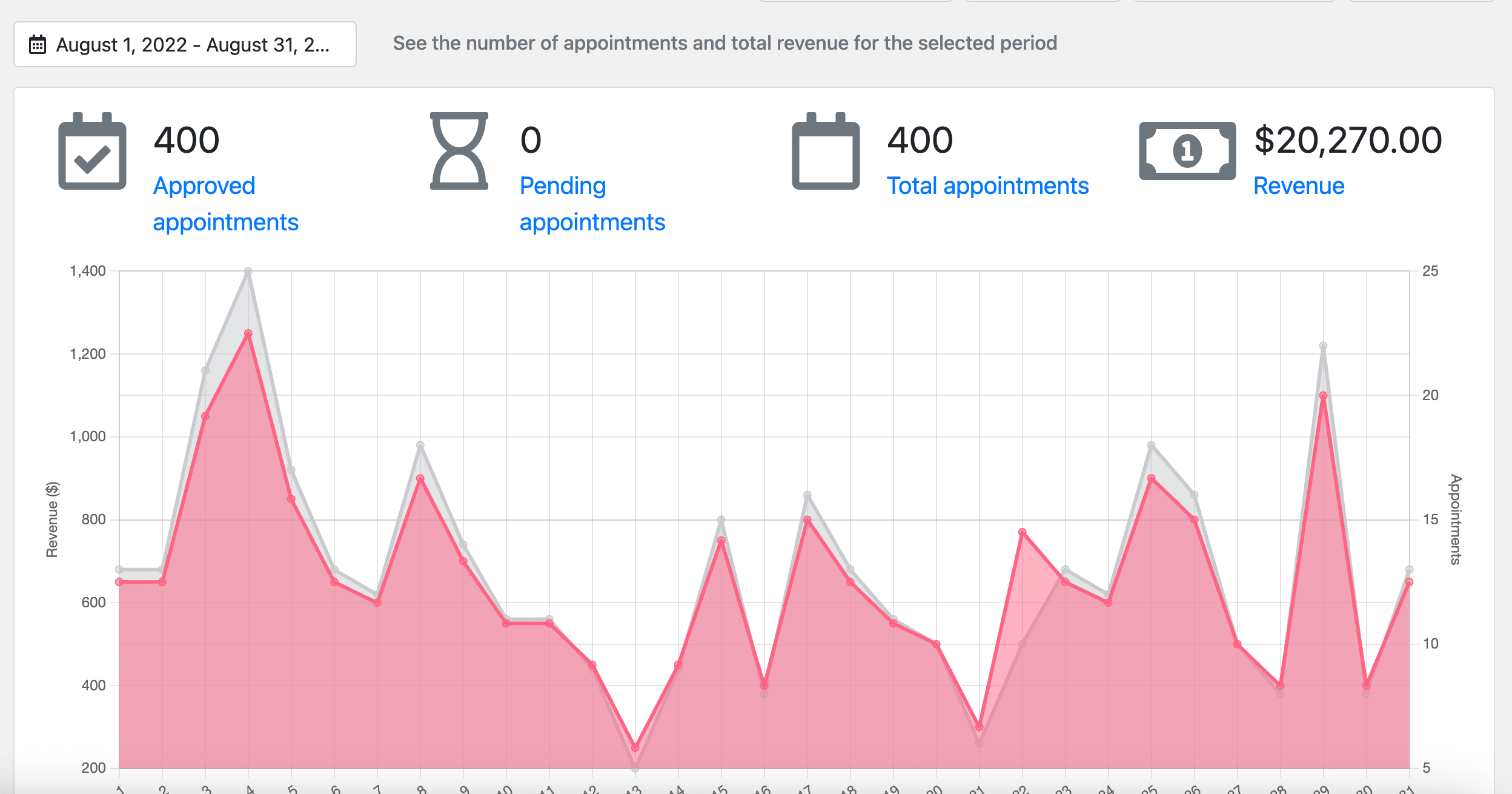
Task: Click the lowest revenue point on day 13
Action: click(635, 747)
